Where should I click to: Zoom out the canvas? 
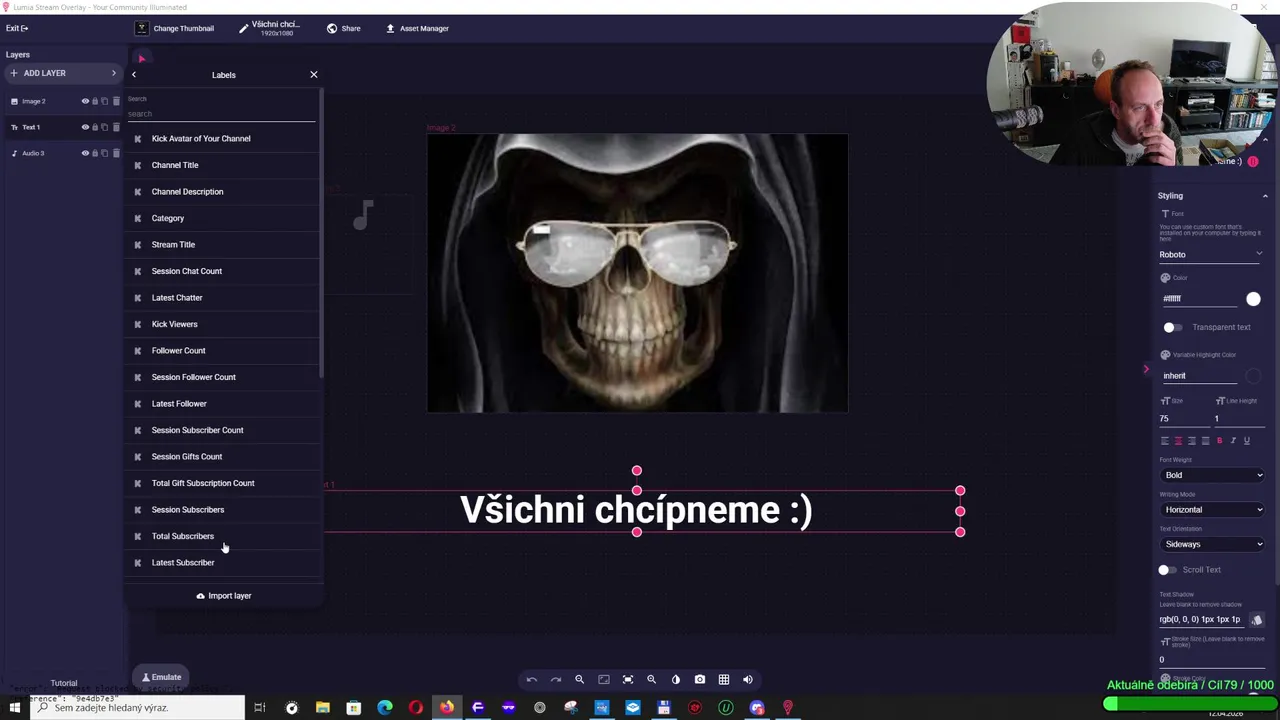pos(579,680)
